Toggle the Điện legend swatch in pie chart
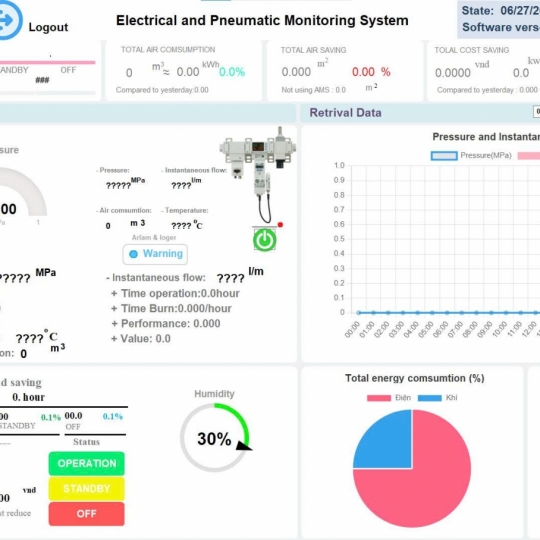 coord(379,398)
